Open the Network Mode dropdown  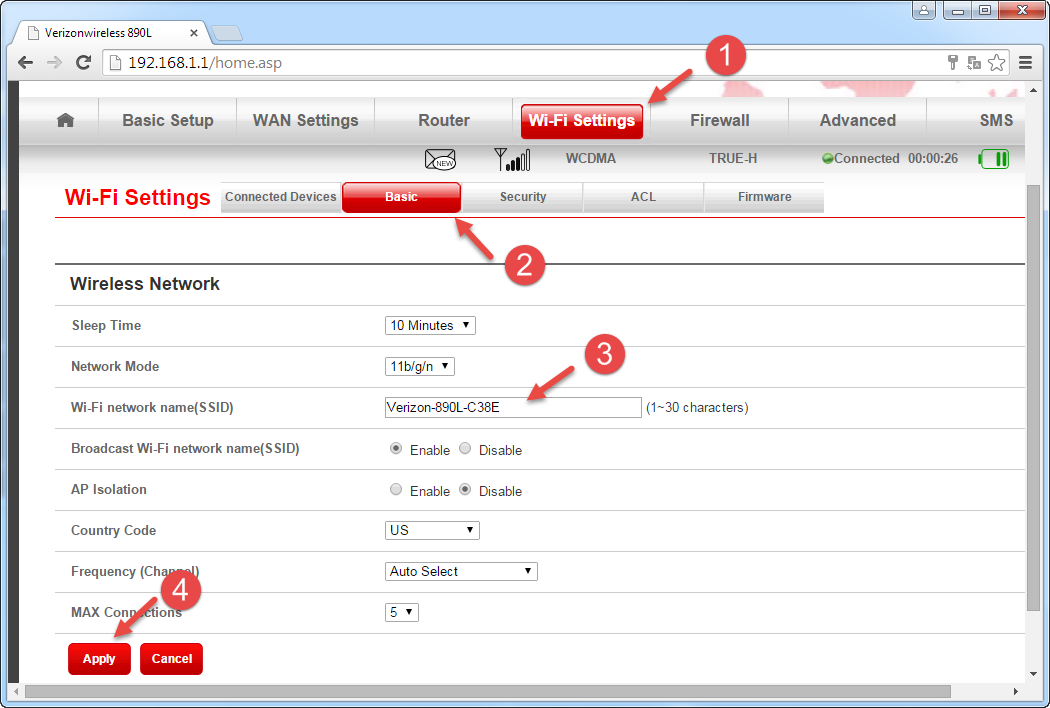(420, 366)
